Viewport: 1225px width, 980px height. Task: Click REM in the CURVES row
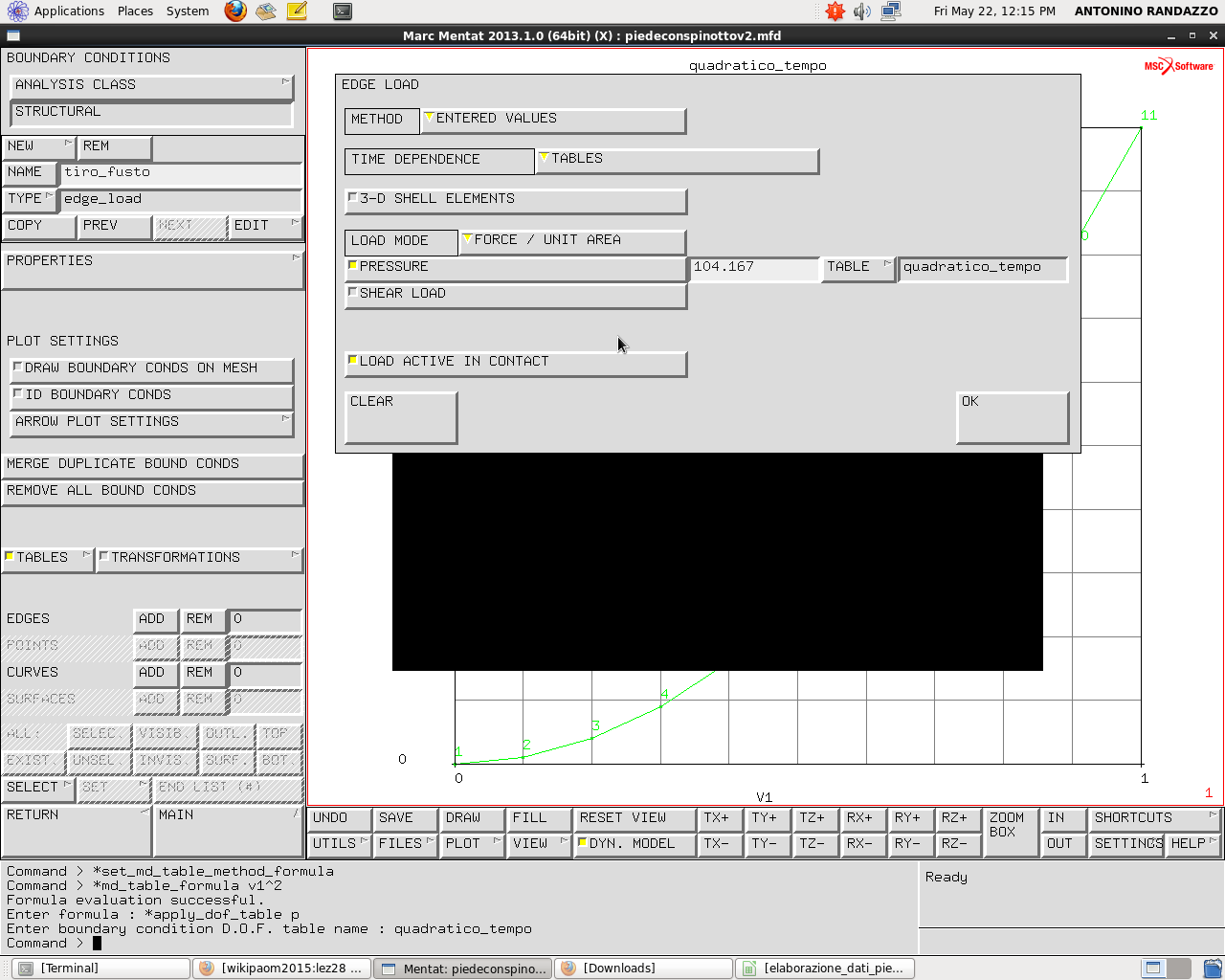click(x=204, y=674)
